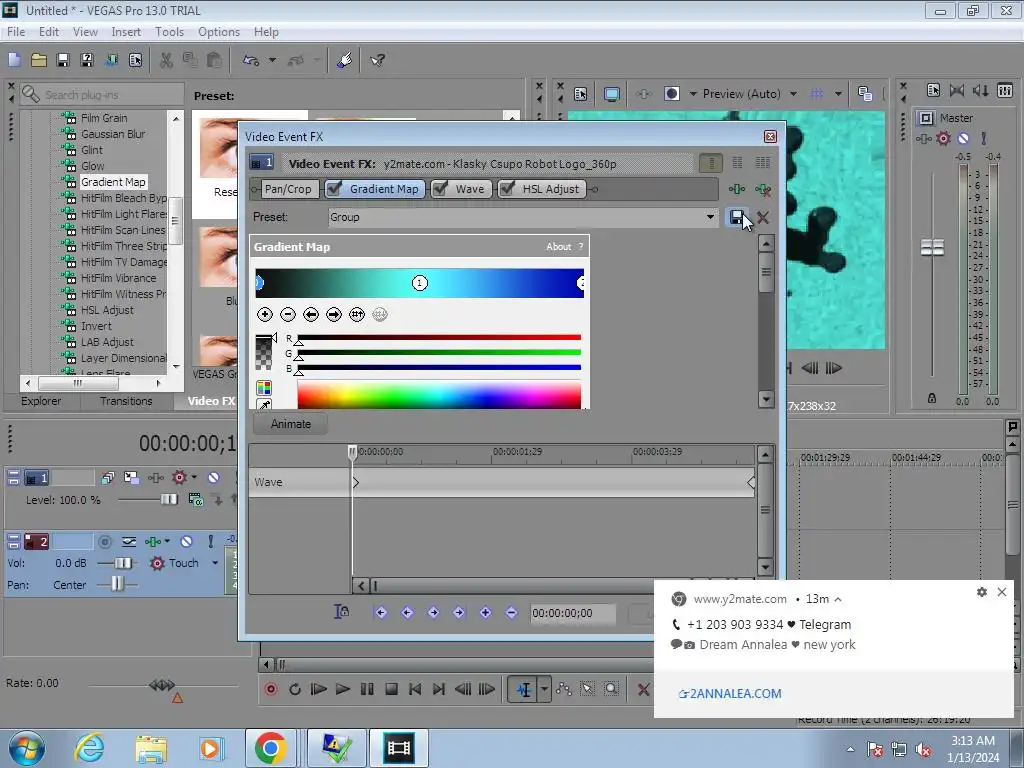
Task: Click the Sync Cursor icon in keyframe bar
Action: 341,612
